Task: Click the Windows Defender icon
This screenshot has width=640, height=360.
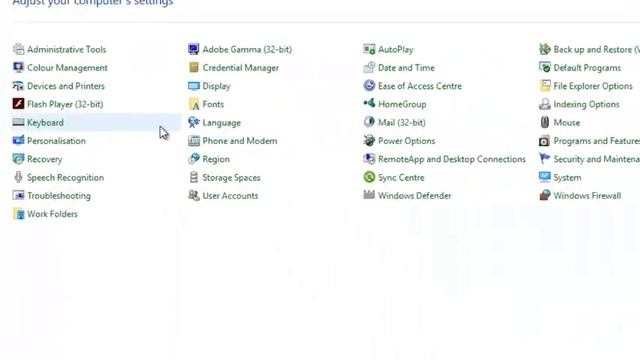Action: coord(369,195)
